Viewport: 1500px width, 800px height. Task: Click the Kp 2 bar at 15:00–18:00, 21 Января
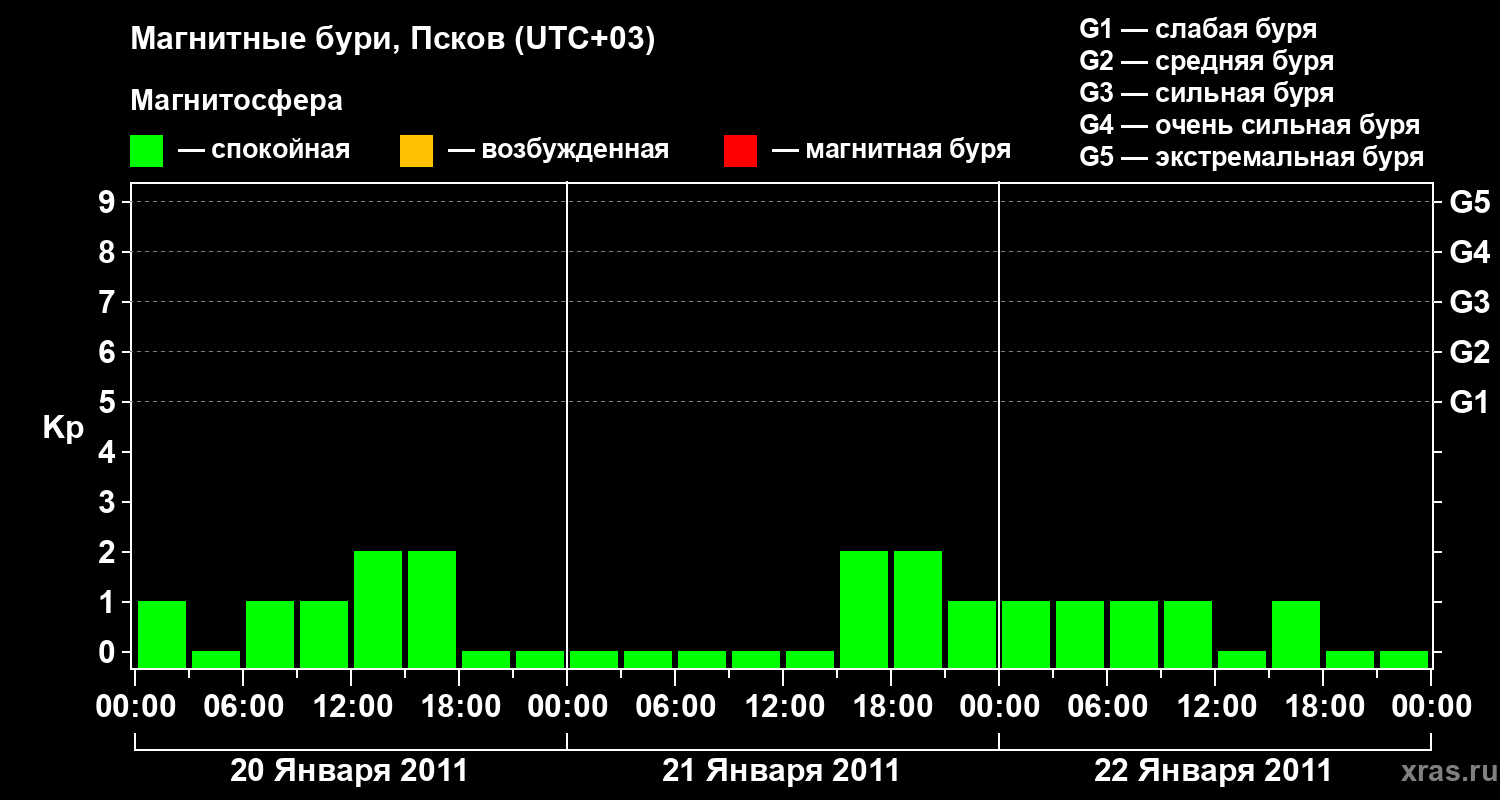pyautogui.click(x=864, y=609)
